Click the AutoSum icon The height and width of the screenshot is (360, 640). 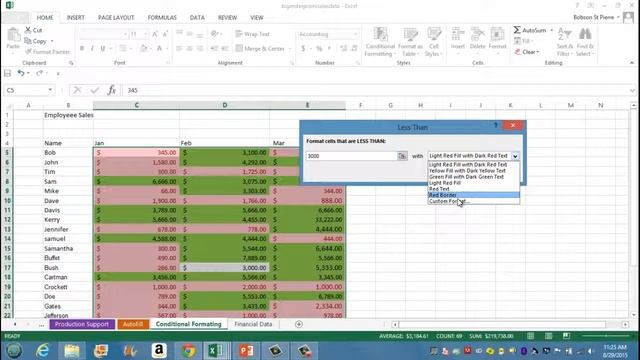[517, 30]
